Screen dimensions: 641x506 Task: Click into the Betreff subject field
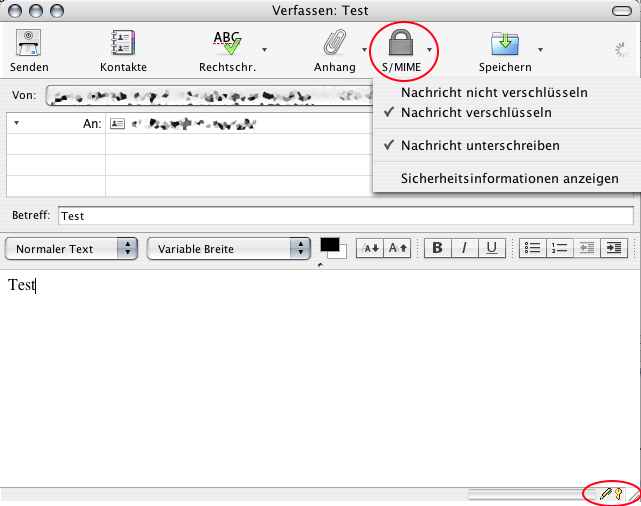(345, 215)
